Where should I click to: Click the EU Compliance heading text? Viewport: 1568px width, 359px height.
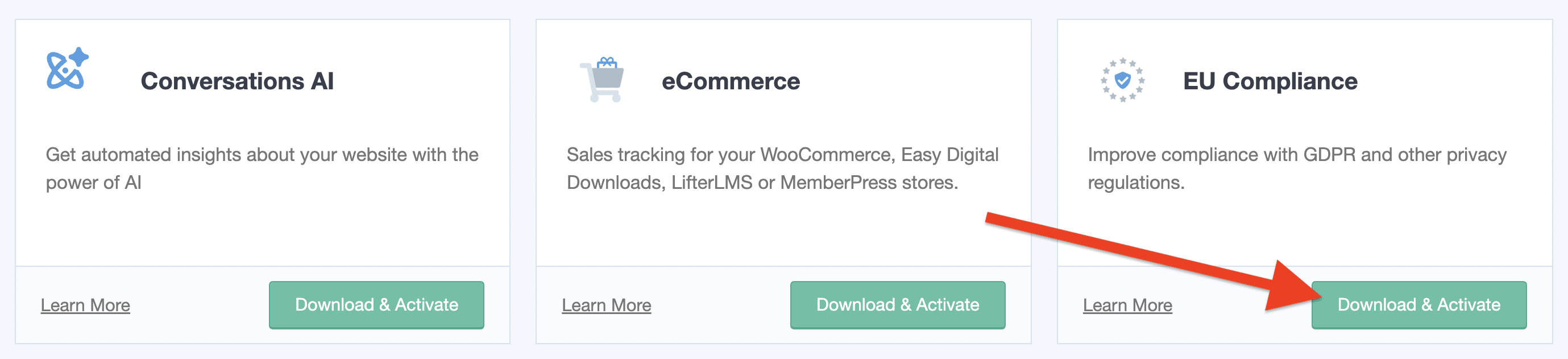[1270, 81]
